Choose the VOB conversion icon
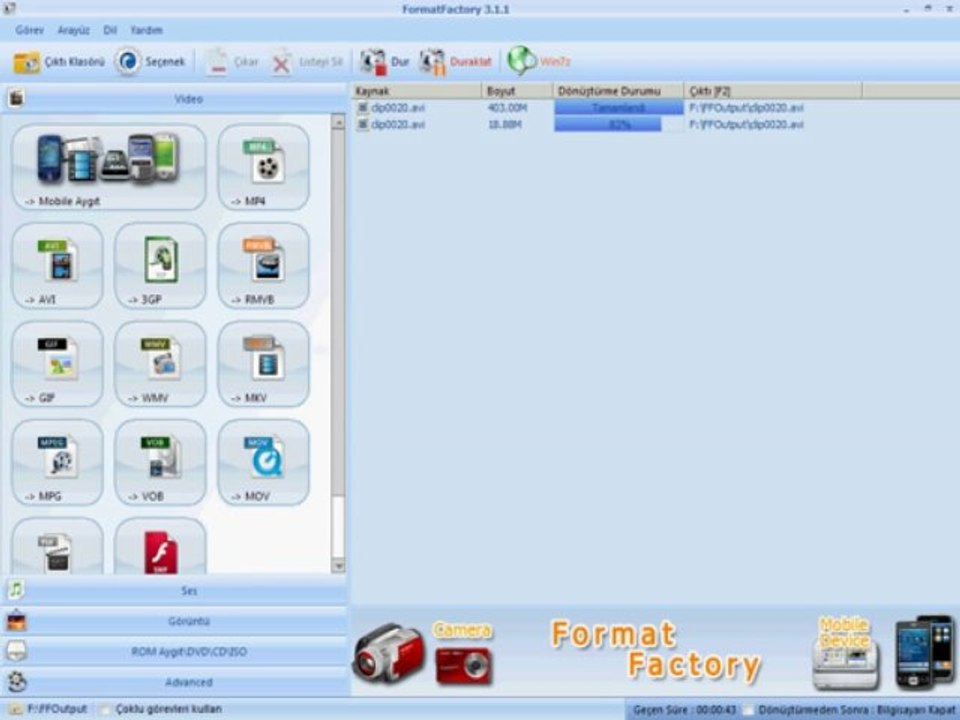 (x=160, y=462)
